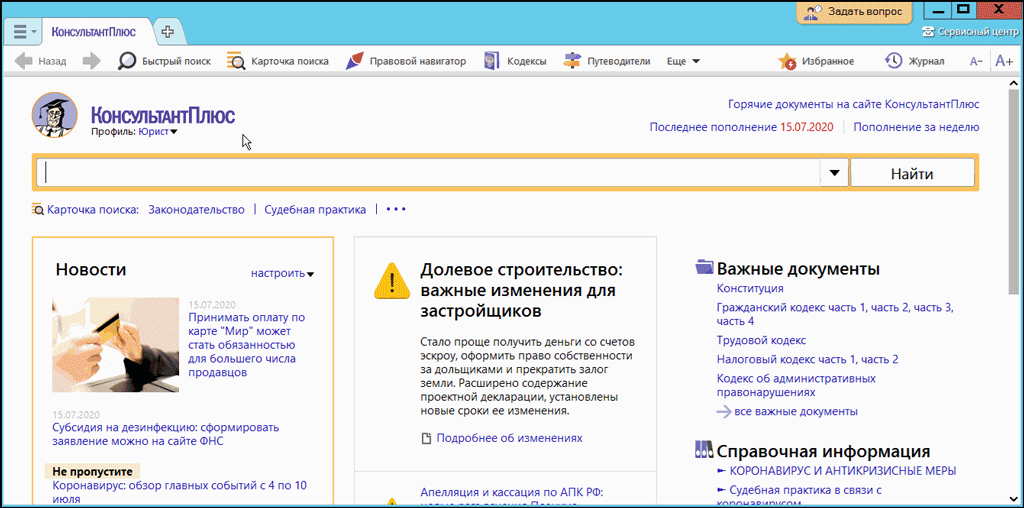Select Законодательство search card
This screenshot has height=508, width=1024.
pyautogui.click(x=197, y=210)
